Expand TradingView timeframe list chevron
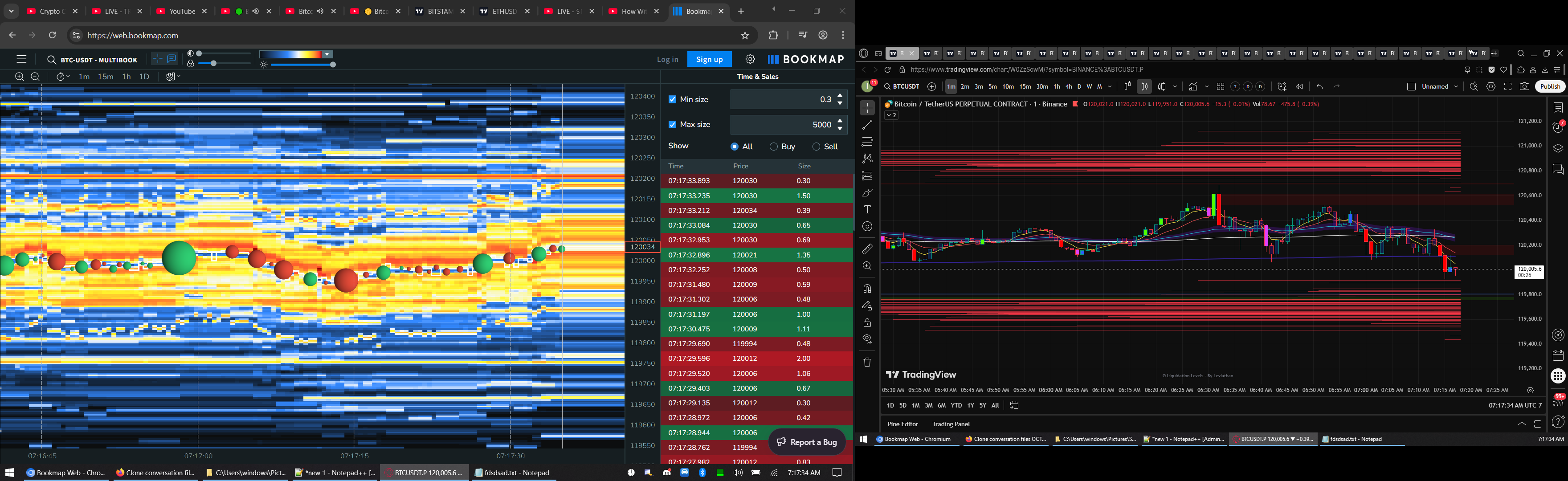Image resolution: width=1568 pixels, height=481 pixels. [1110, 86]
